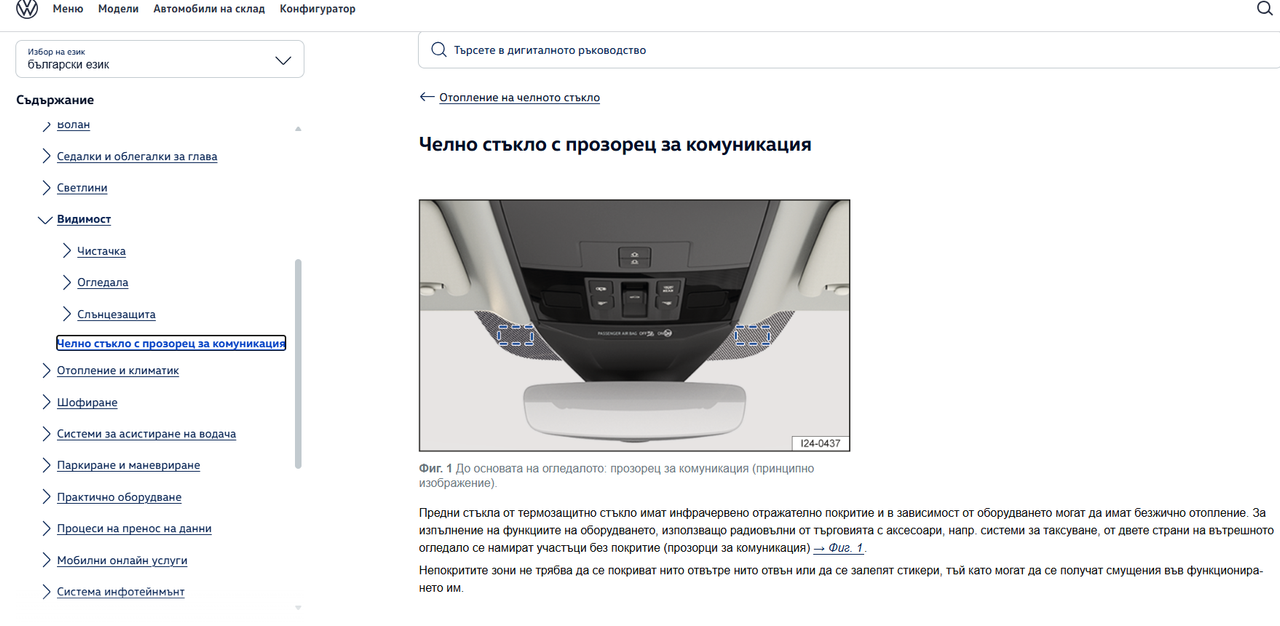Open Практично оборудване link
The height and width of the screenshot is (626, 1280).
[x=119, y=497]
